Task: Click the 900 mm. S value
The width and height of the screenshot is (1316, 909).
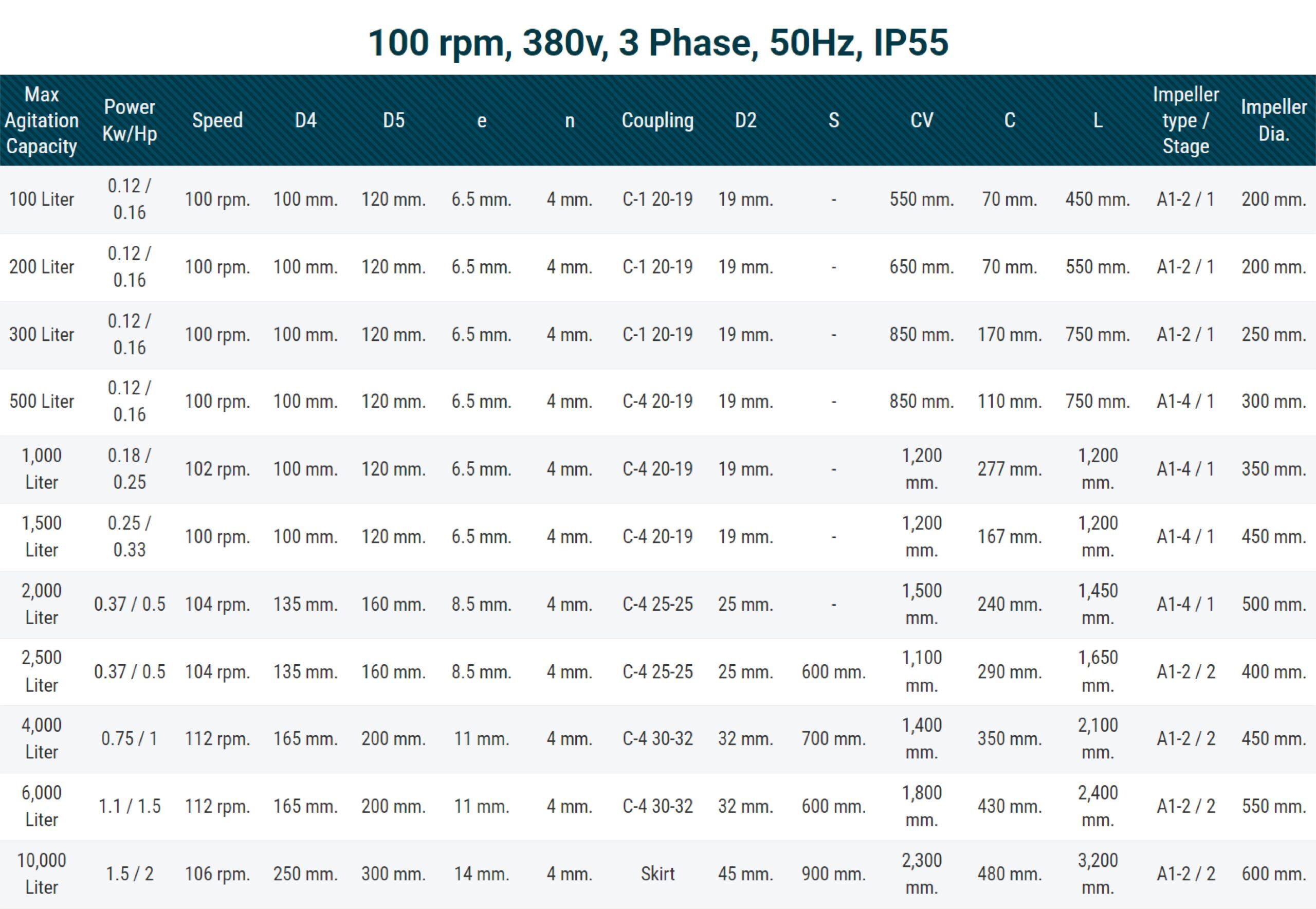Action: (x=833, y=873)
